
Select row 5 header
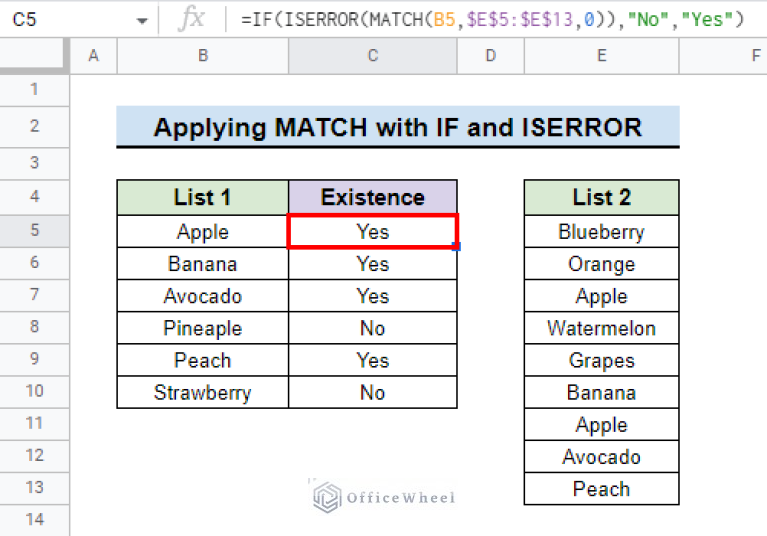tap(34, 231)
